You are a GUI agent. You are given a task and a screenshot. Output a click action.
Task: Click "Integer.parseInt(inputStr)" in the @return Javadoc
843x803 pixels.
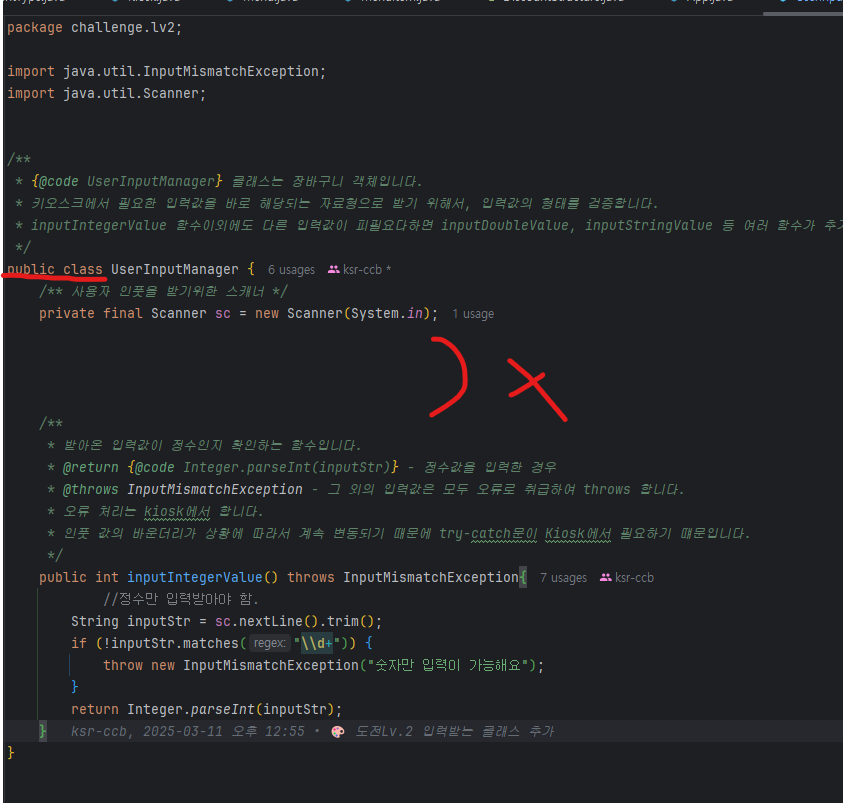[287, 467]
